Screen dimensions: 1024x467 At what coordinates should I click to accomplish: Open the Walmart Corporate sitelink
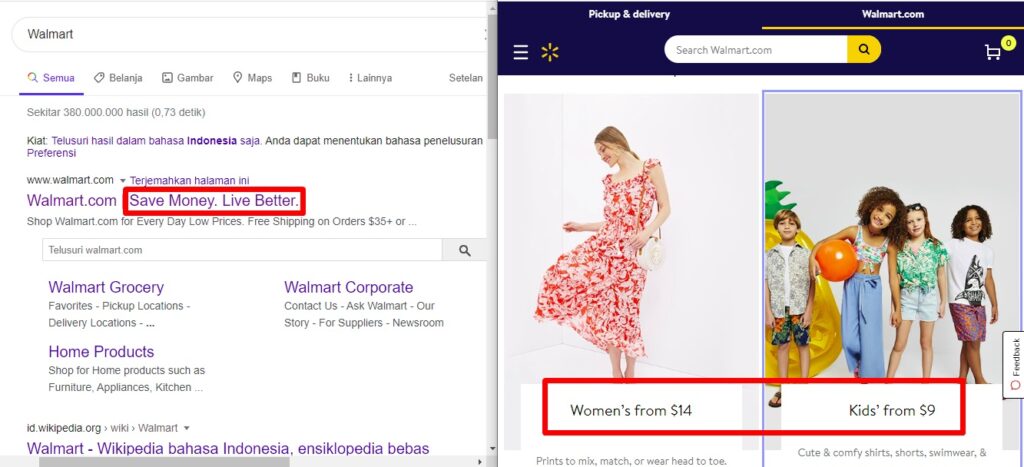pyautogui.click(x=349, y=287)
